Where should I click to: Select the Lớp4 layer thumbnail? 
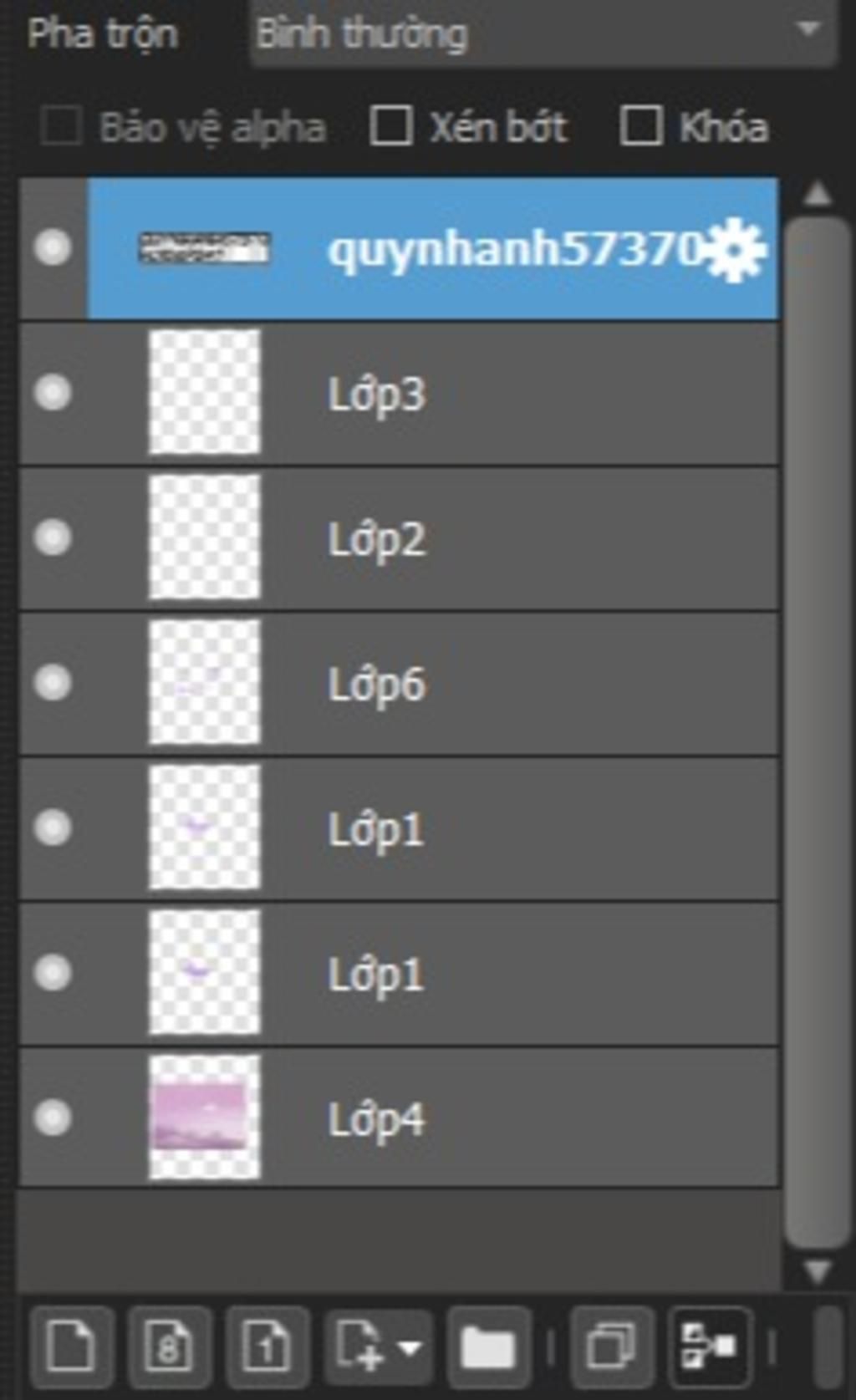(204, 1117)
